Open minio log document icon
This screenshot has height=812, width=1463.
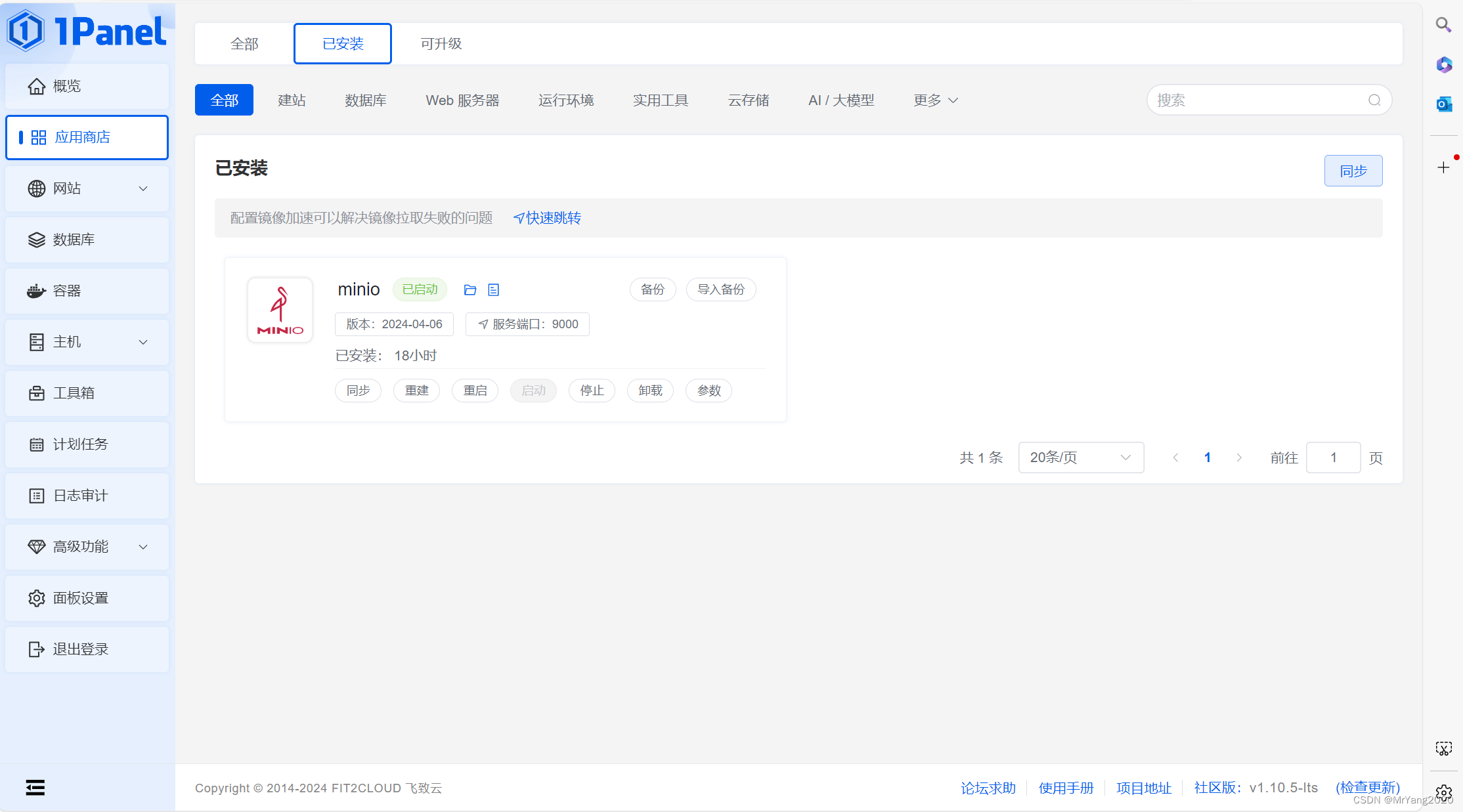tap(494, 289)
